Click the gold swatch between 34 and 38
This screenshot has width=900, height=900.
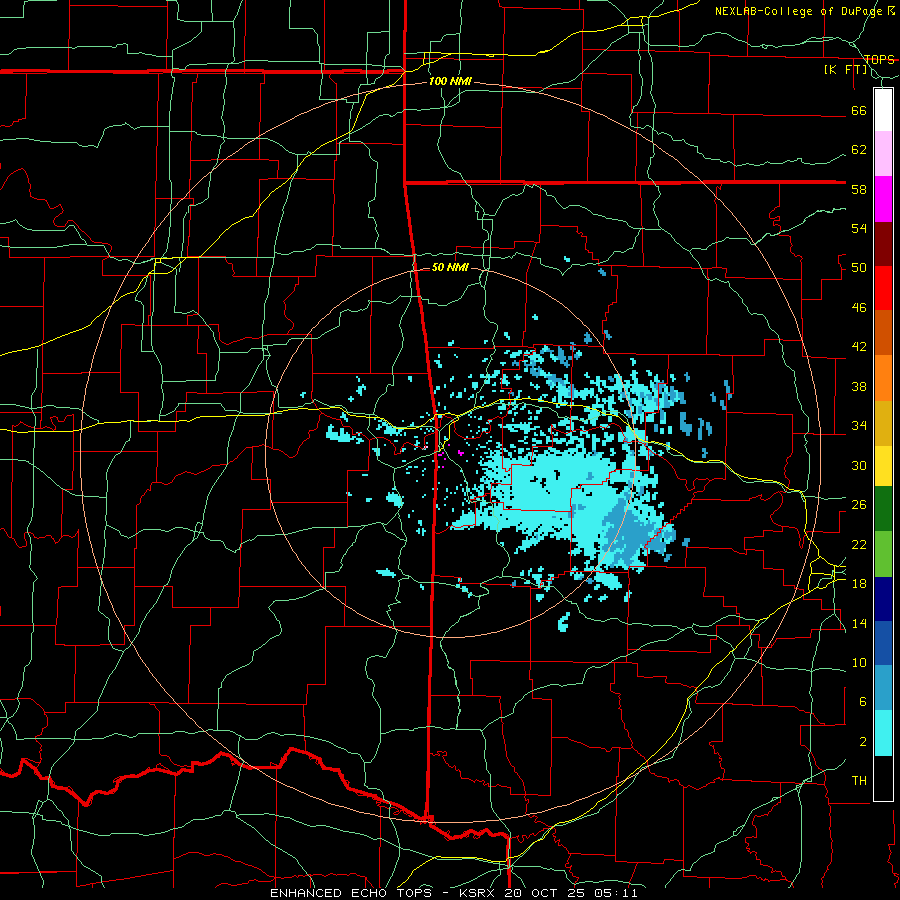click(883, 423)
